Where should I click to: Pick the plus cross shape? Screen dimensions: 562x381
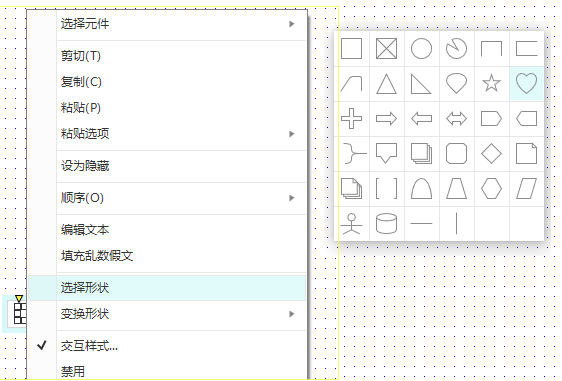click(351, 118)
